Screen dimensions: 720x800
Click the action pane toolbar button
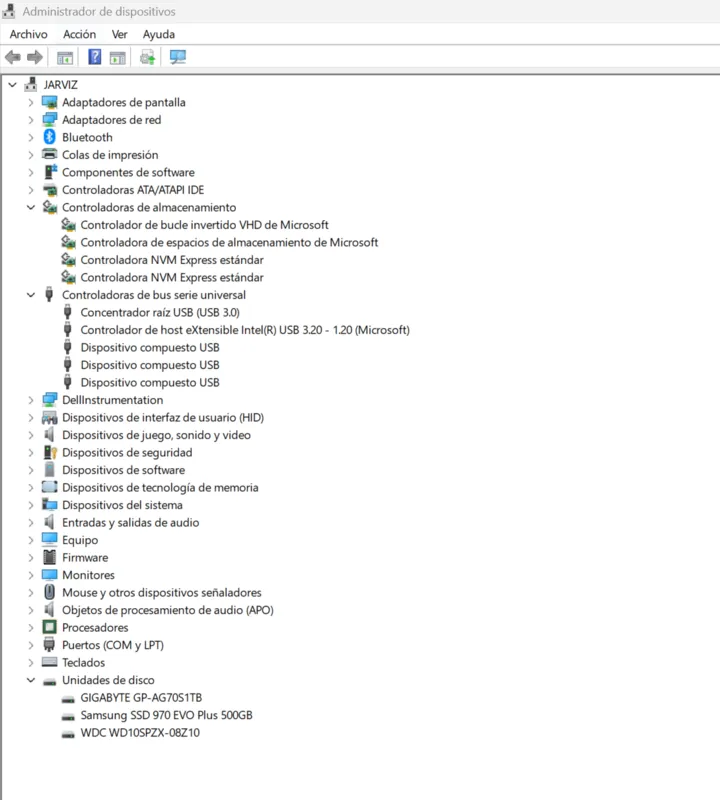tap(117, 58)
